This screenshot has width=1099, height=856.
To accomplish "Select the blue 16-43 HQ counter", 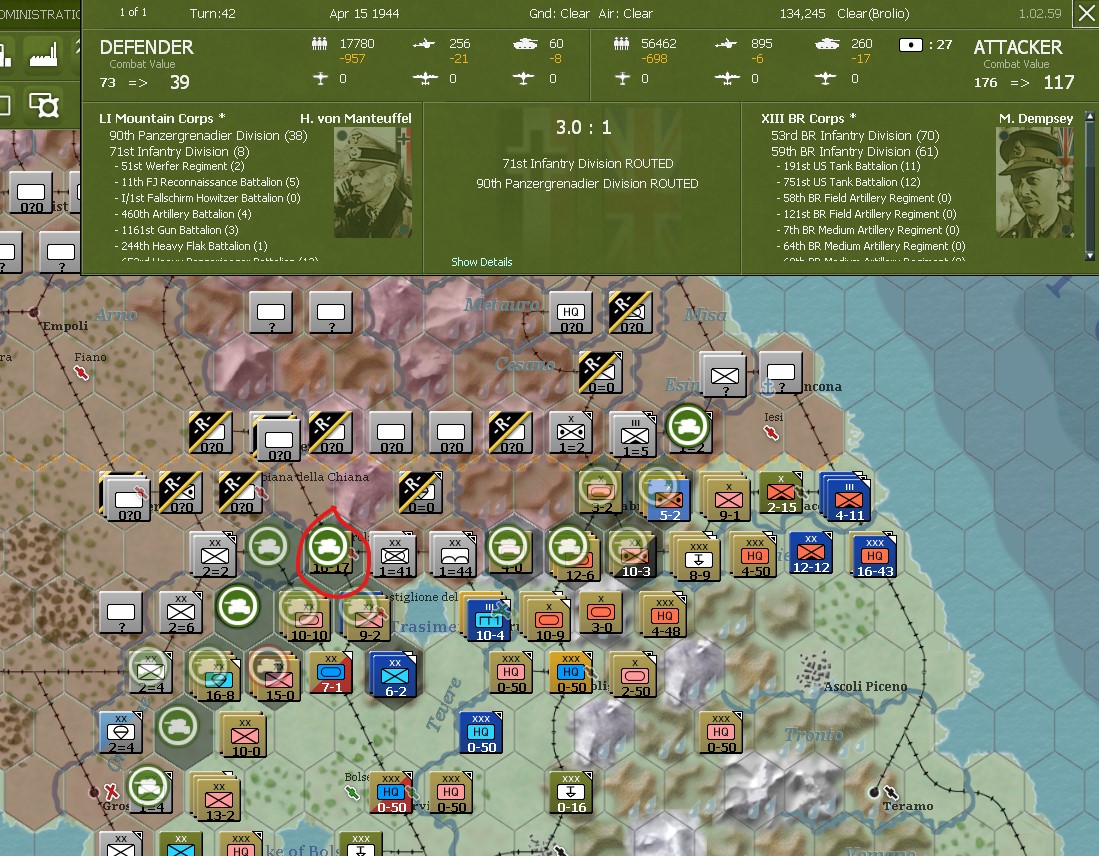I will (x=875, y=556).
